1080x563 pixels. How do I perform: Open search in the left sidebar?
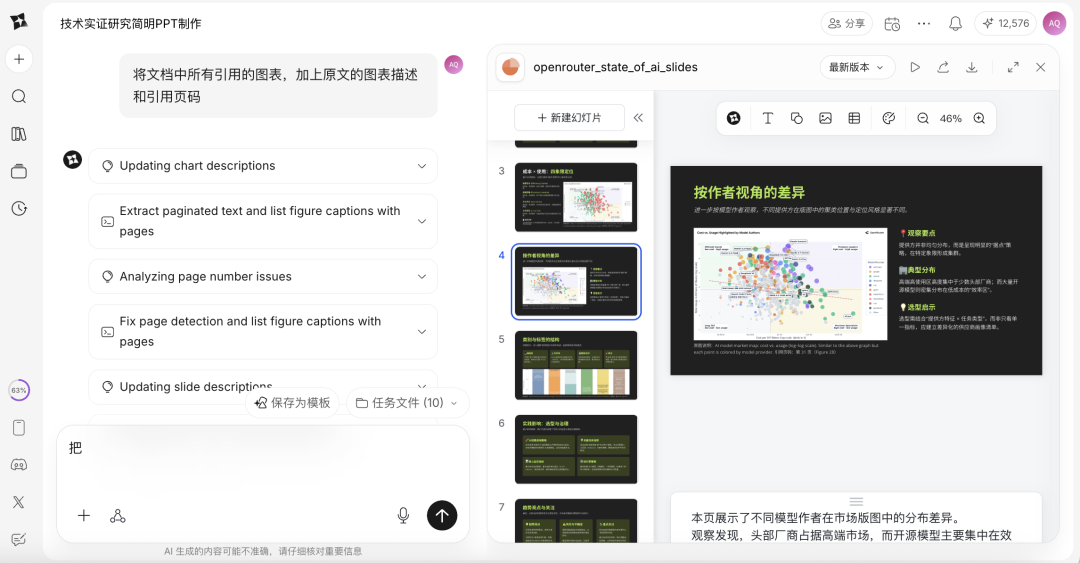(x=19, y=96)
